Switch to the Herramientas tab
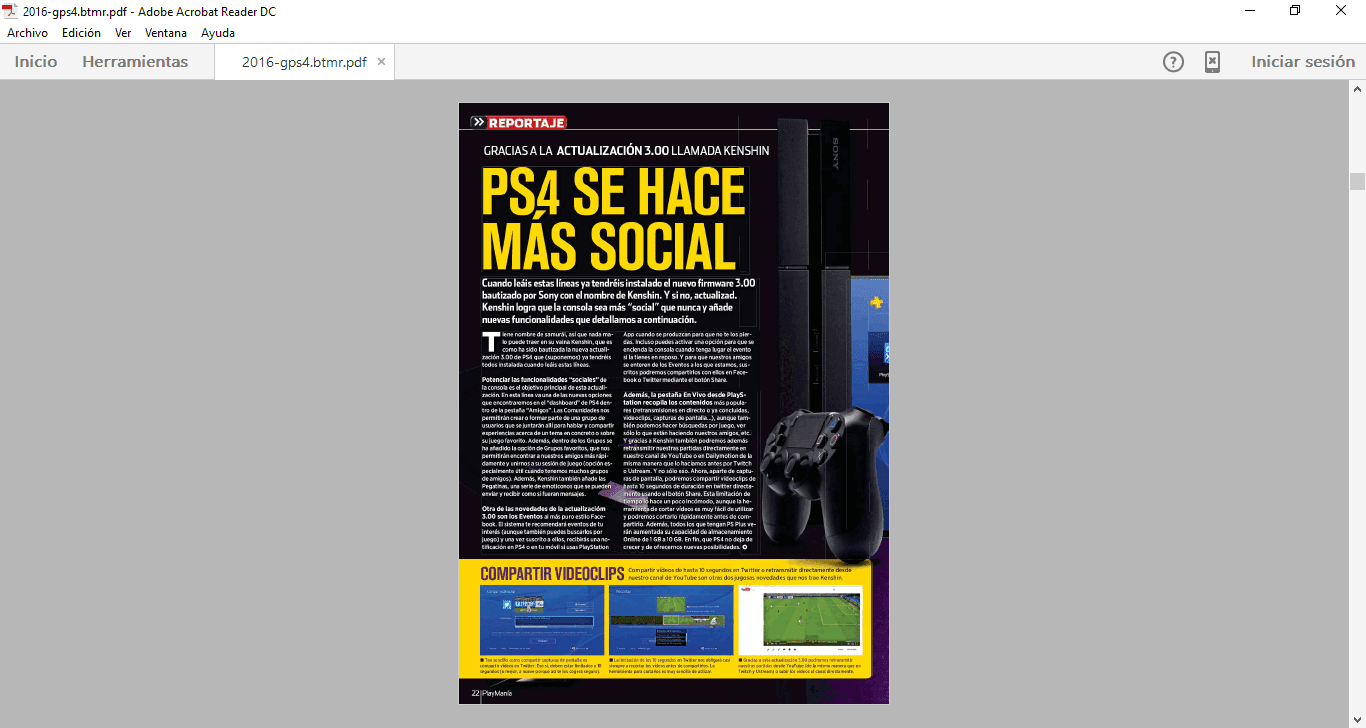The height and width of the screenshot is (728, 1366). point(135,62)
